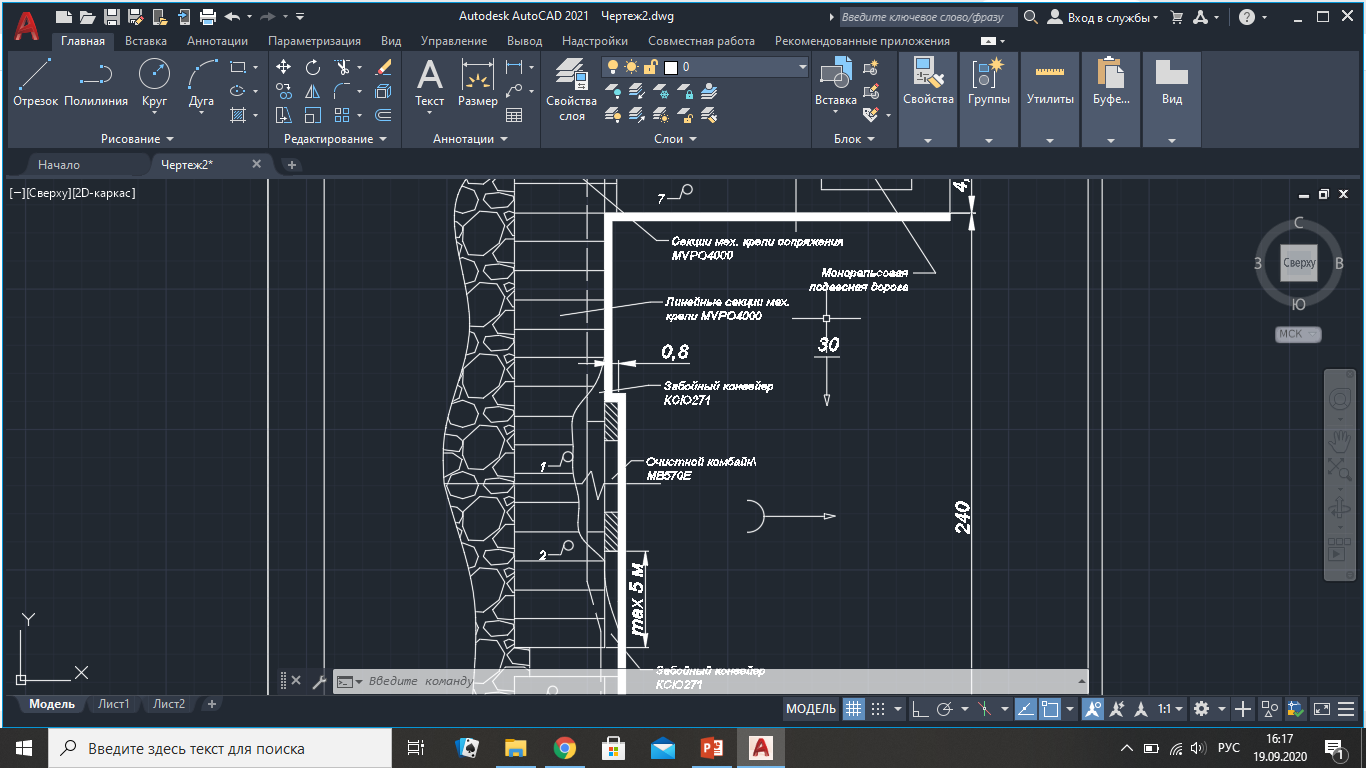Toggle grid display in status bar
Screen dimensions: 1366x768
(x=853, y=709)
